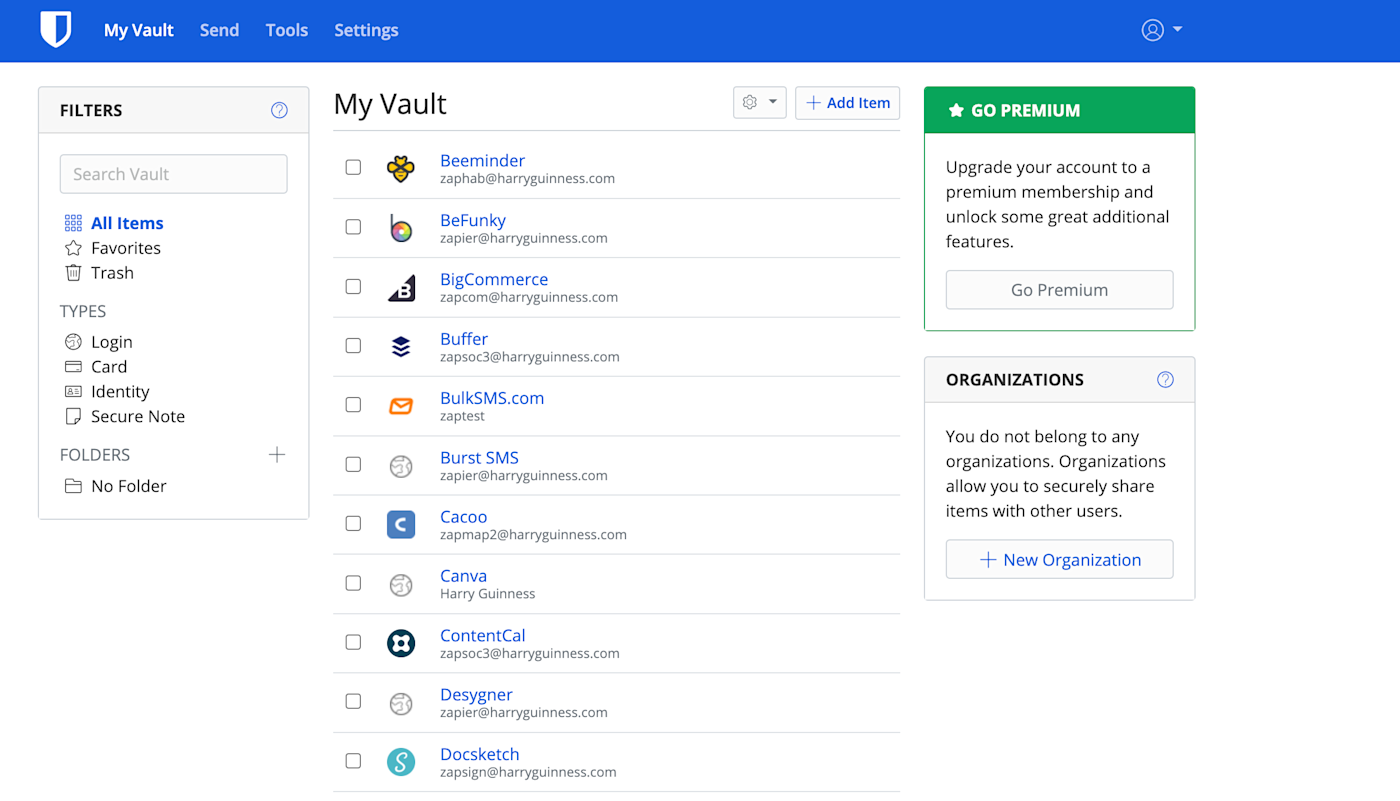Open the Buffer vault entry
This screenshot has height=801, width=1400.
tap(464, 339)
